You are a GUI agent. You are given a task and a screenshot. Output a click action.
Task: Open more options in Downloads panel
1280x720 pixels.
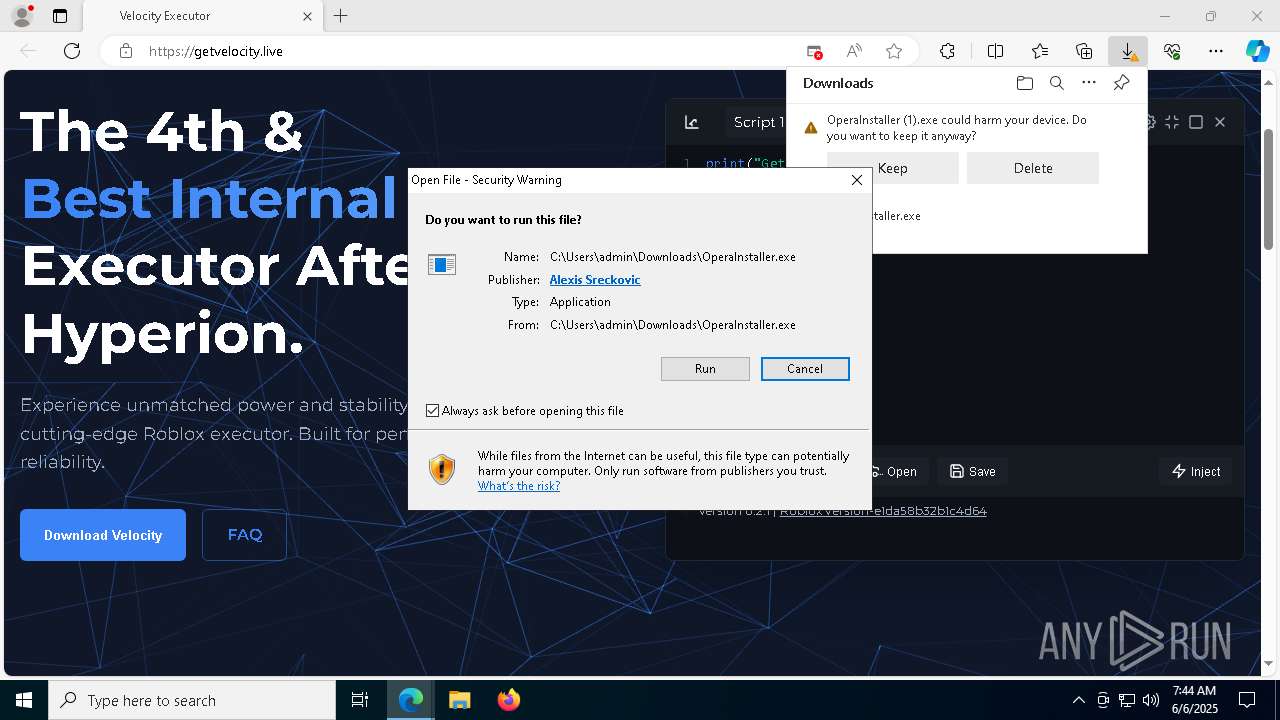pyautogui.click(x=1089, y=83)
